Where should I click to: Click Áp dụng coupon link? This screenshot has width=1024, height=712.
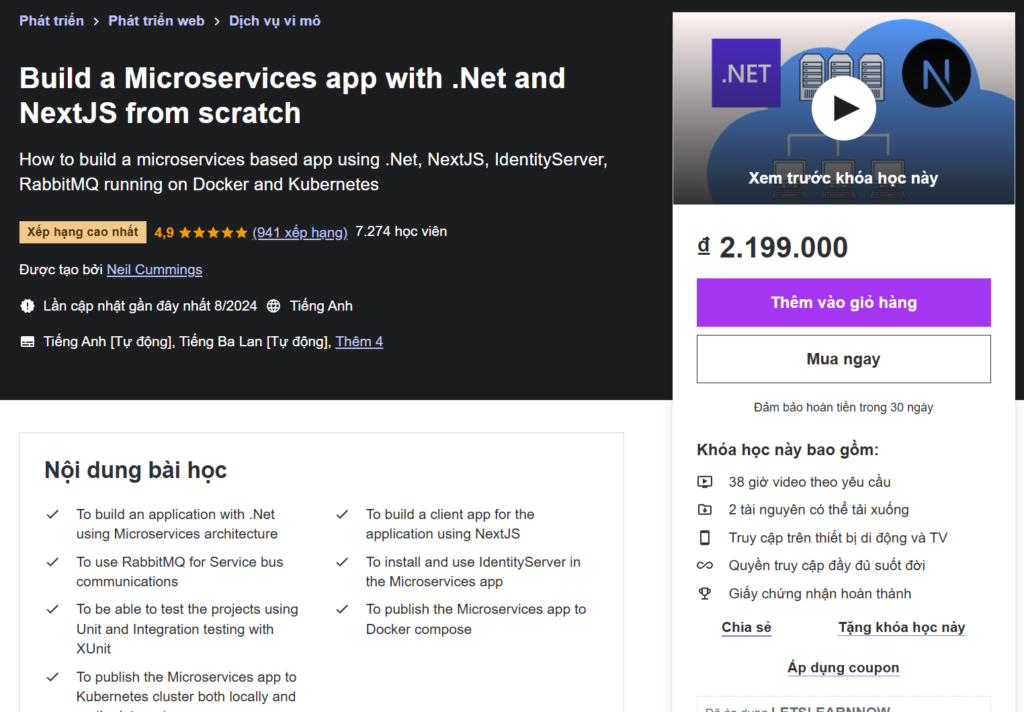coord(843,668)
